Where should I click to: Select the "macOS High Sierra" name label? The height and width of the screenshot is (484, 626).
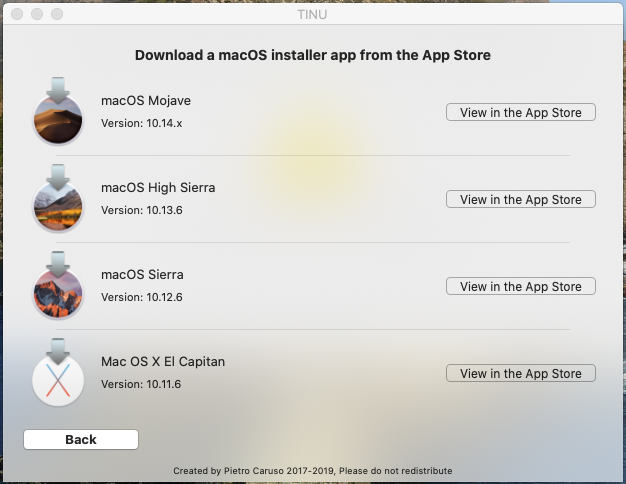click(158, 188)
